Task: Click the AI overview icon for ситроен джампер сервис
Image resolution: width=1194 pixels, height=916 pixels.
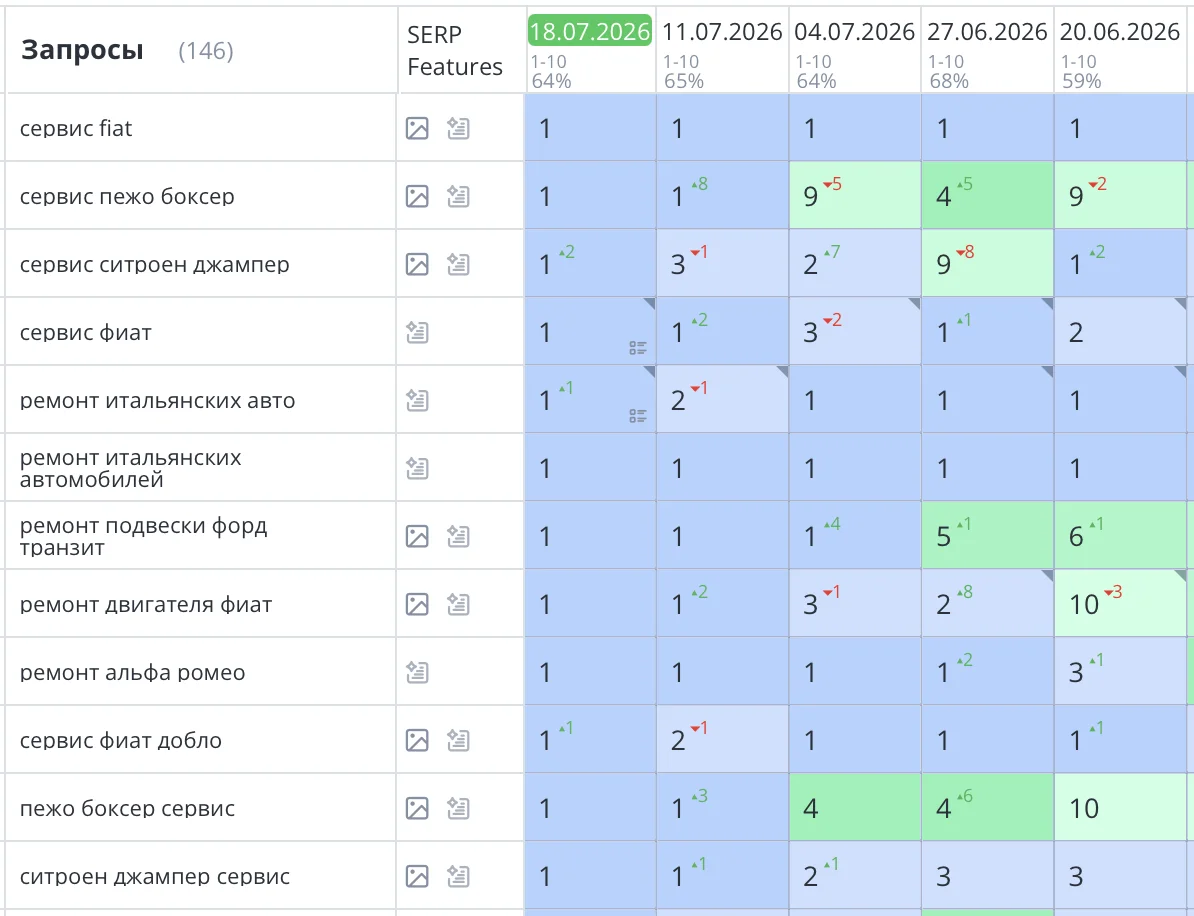Action: pos(458,876)
